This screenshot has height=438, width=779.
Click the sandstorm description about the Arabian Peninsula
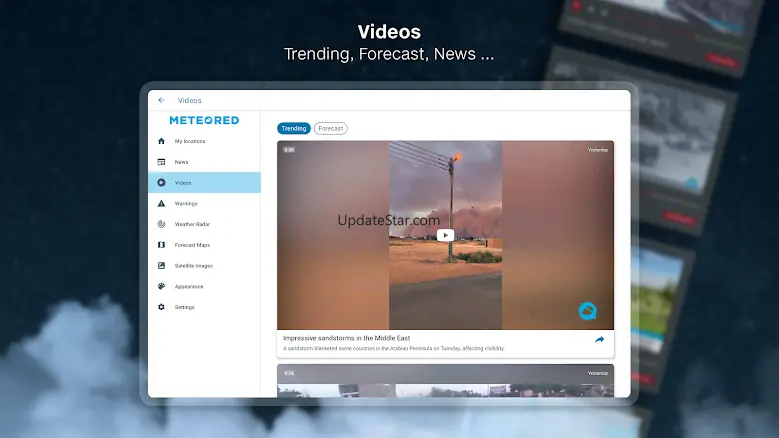coord(393,349)
